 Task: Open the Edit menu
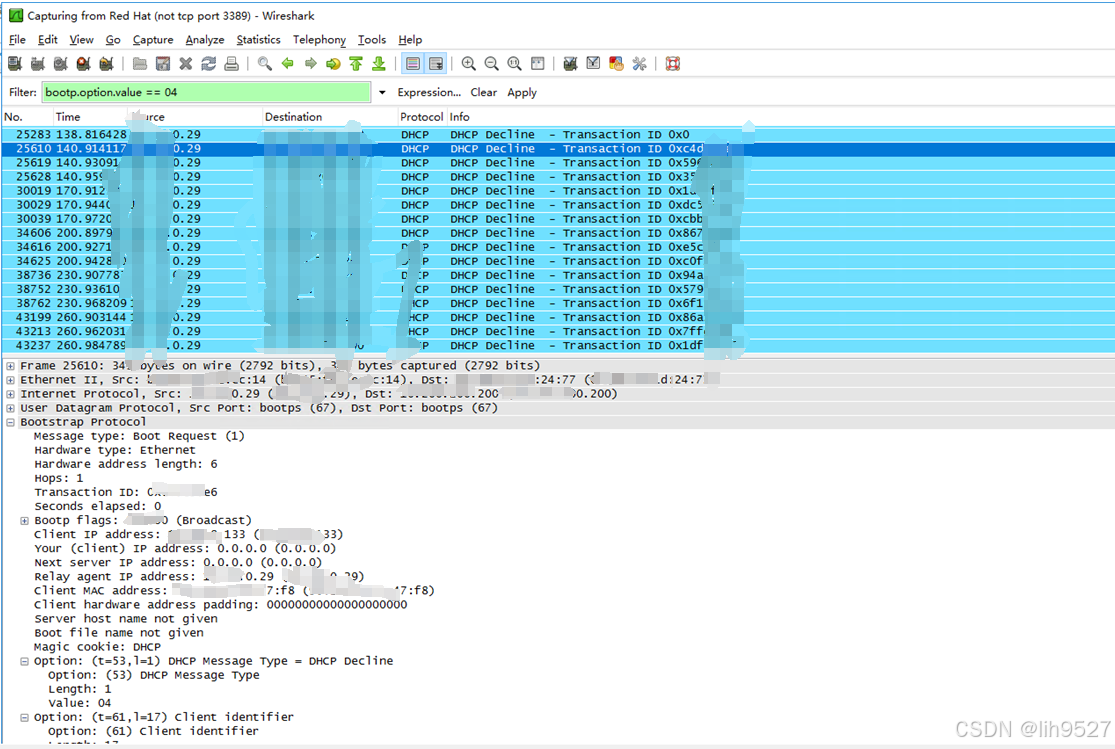[x=48, y=40]
